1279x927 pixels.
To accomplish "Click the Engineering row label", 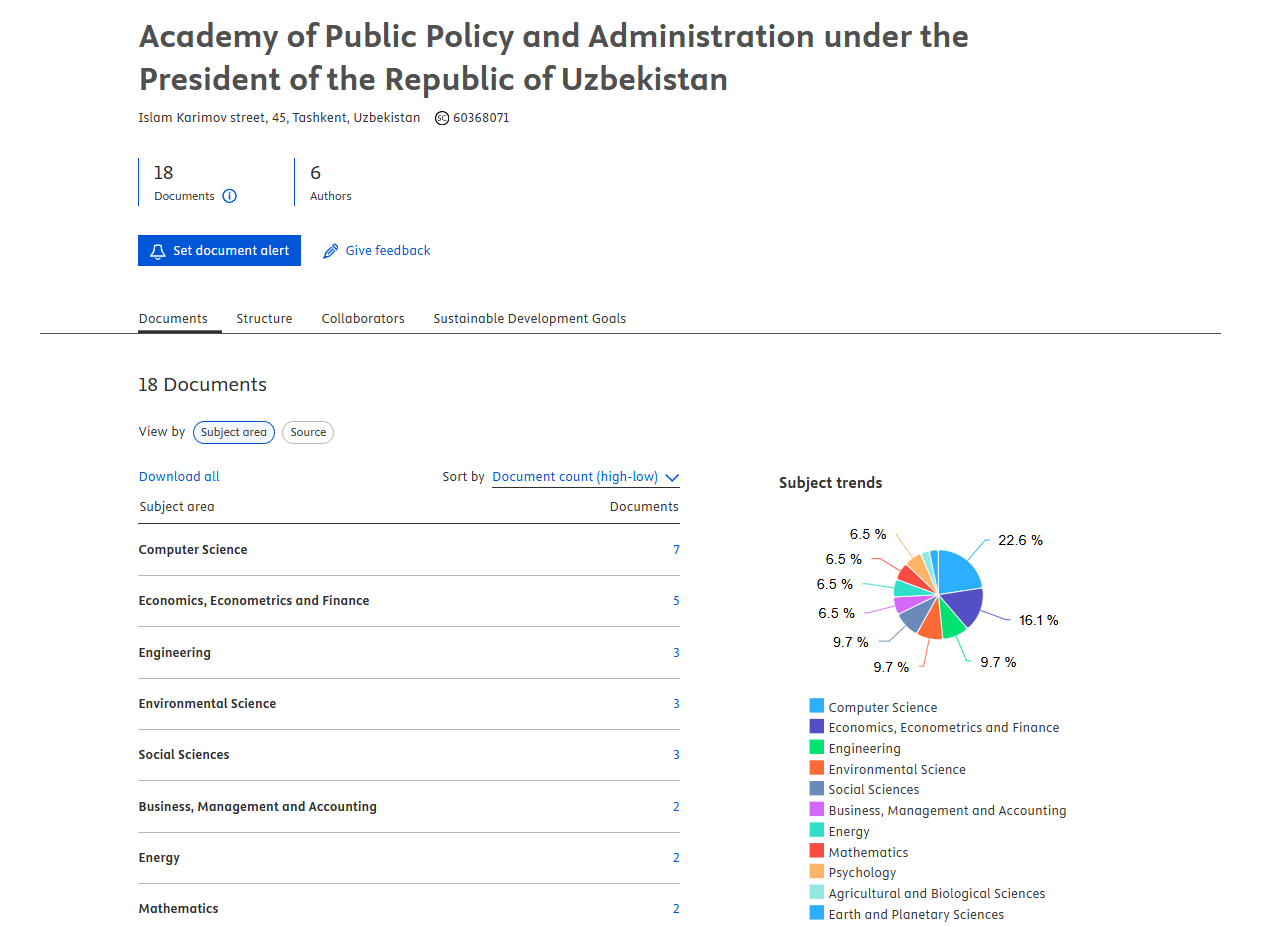I will (x=175, y=653).
